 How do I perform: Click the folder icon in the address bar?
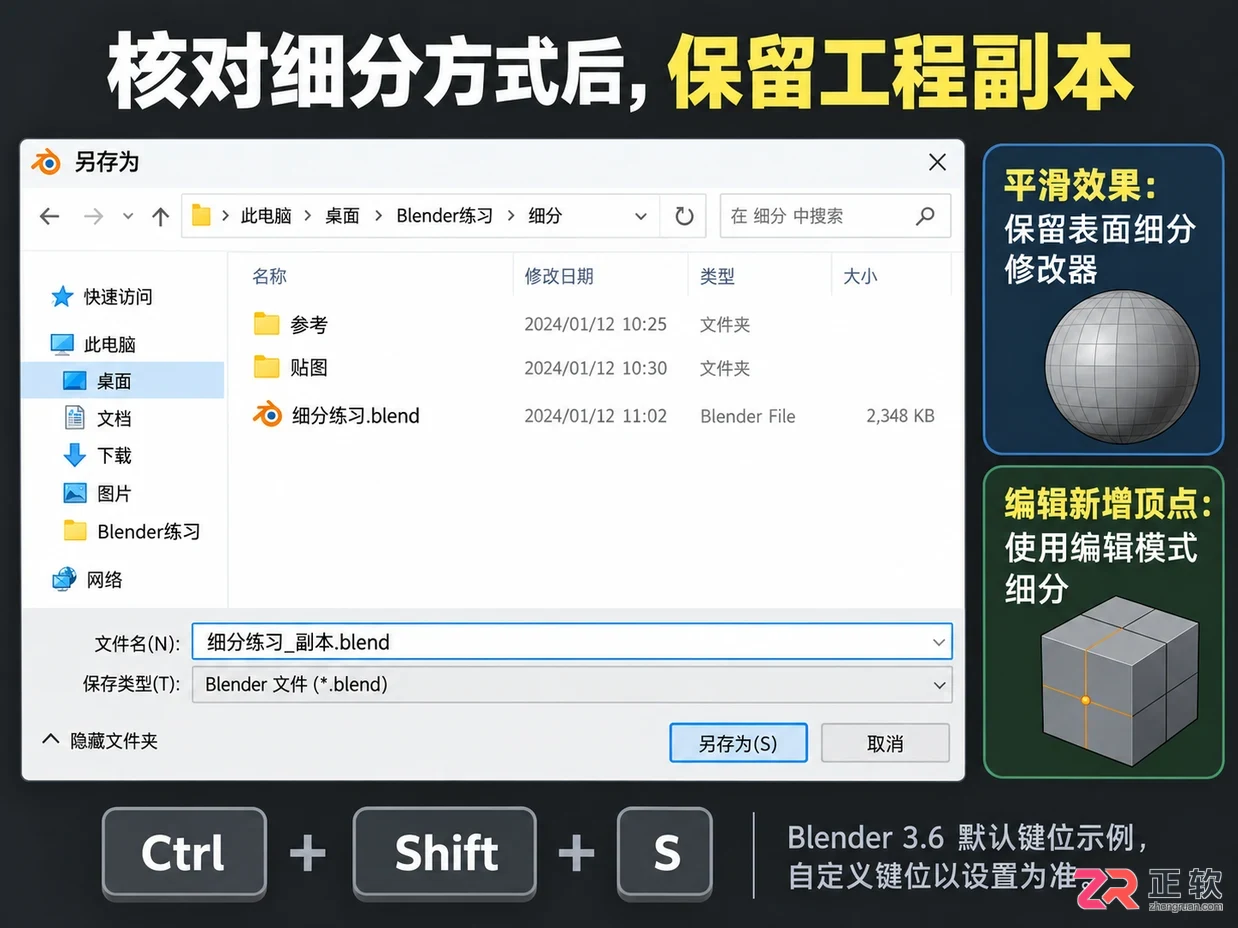[x=201, y=216]
